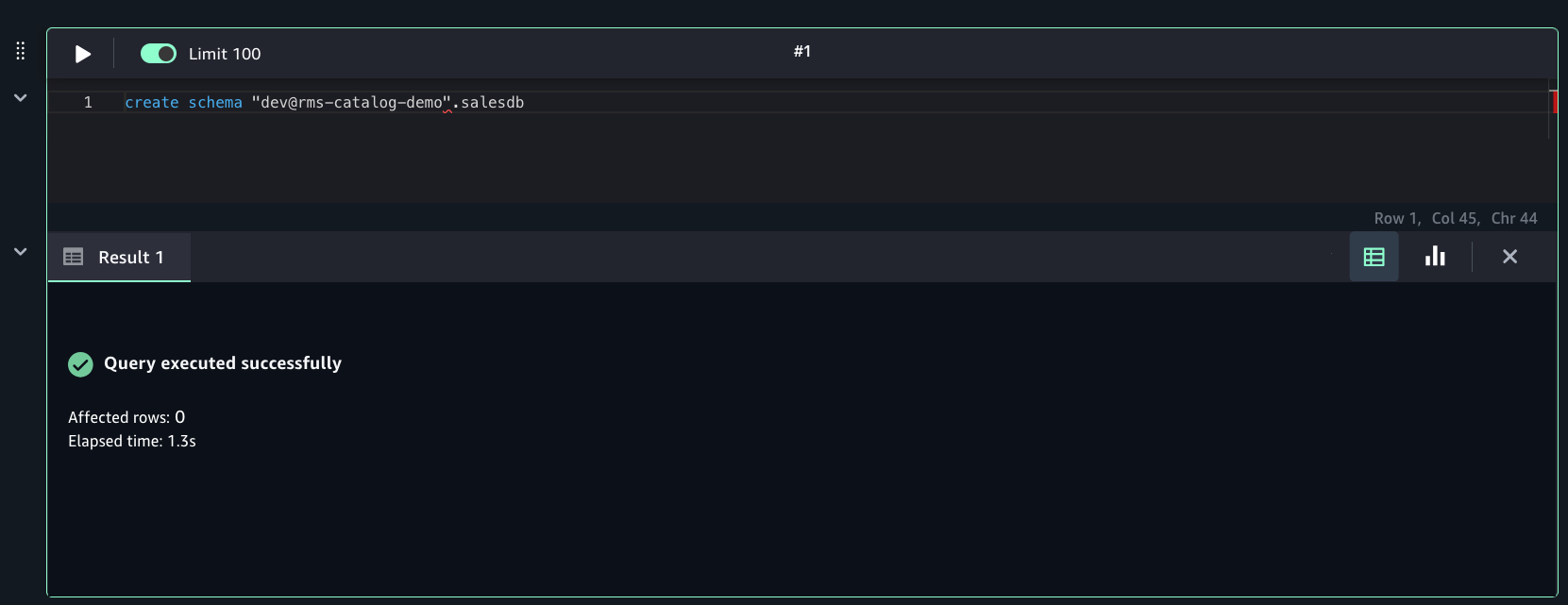Click the red error marker in the editor scrollbar
The width and height of the screenshot is (1568, 605).
point(1554,102)
